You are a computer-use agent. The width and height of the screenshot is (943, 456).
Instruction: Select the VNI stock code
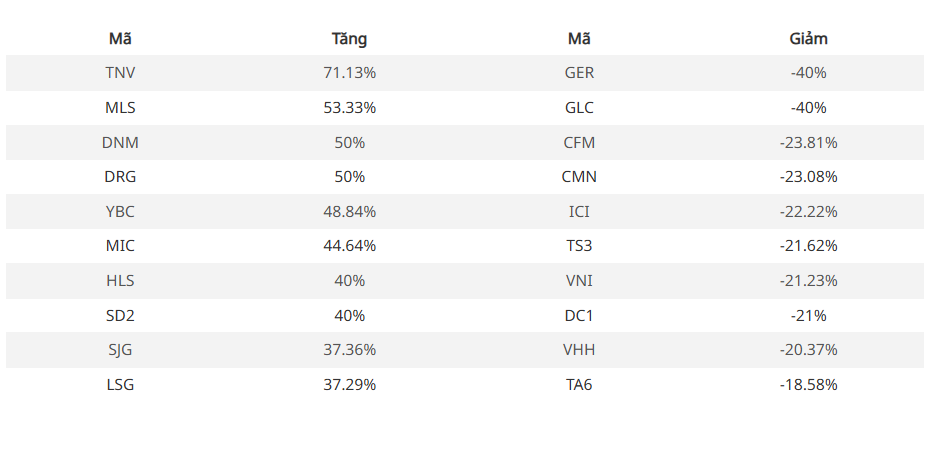(579, 281)
